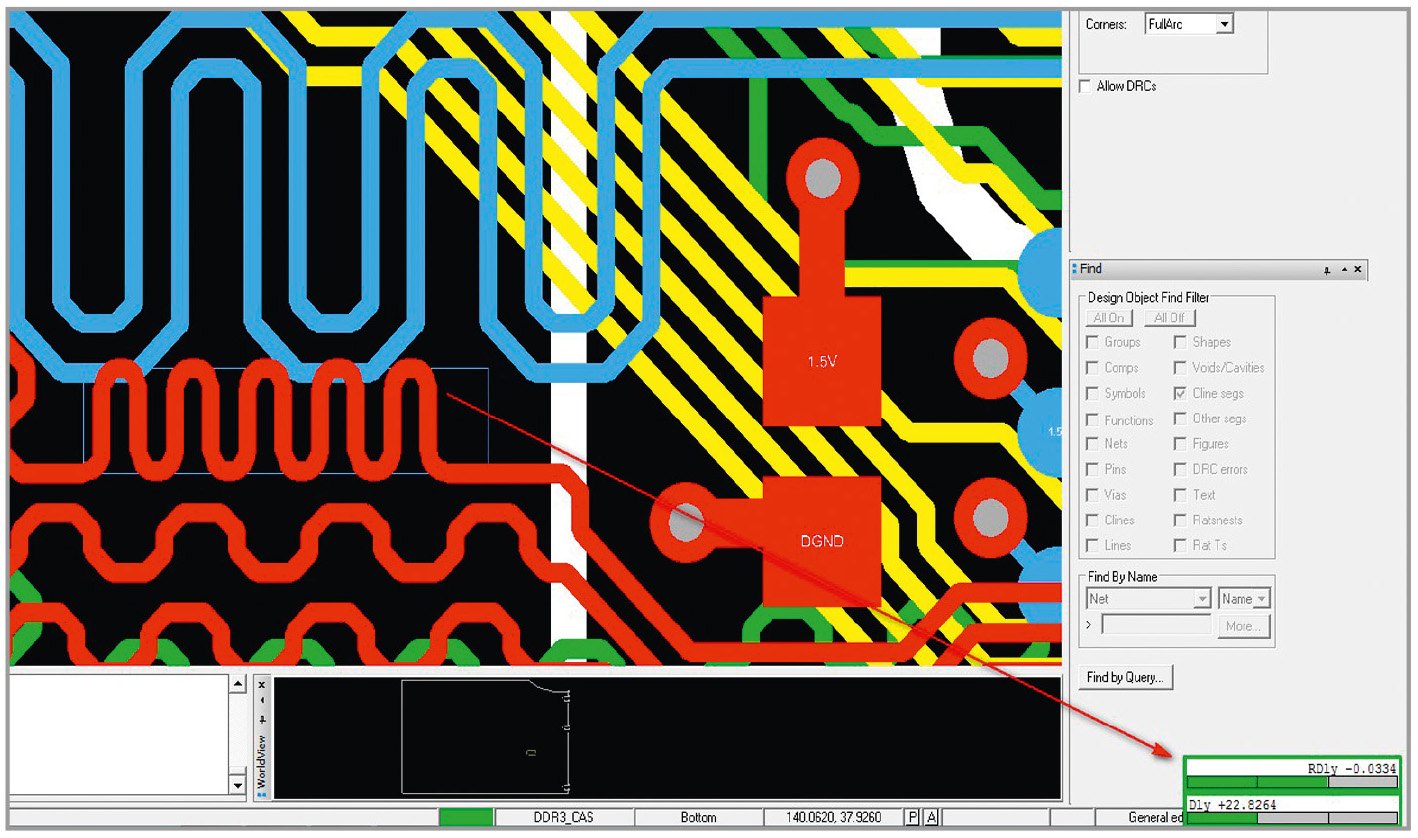The width and height of the screenshot is (1418, 838).
Task: Click the All Off button
Action: point(1169,318)
